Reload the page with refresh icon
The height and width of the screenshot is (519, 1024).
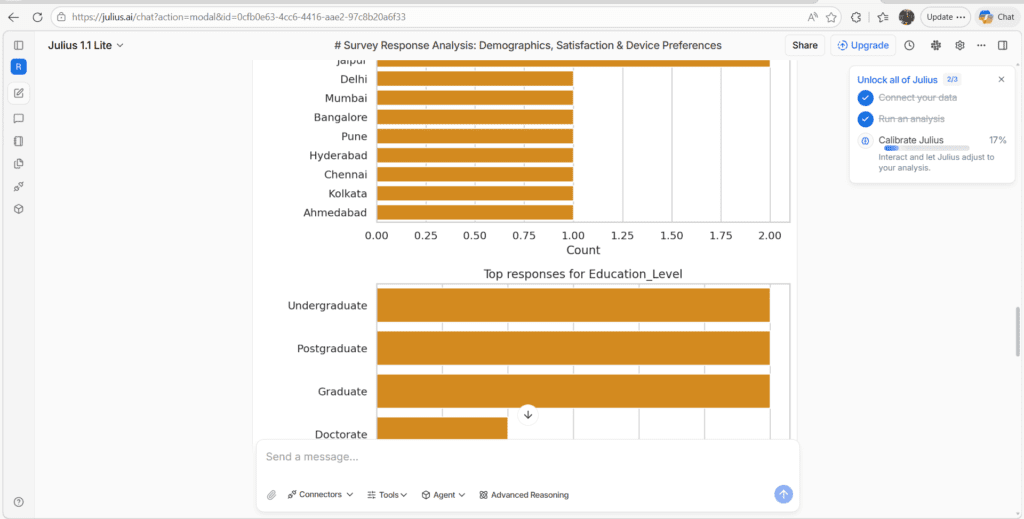click(37, 17)
